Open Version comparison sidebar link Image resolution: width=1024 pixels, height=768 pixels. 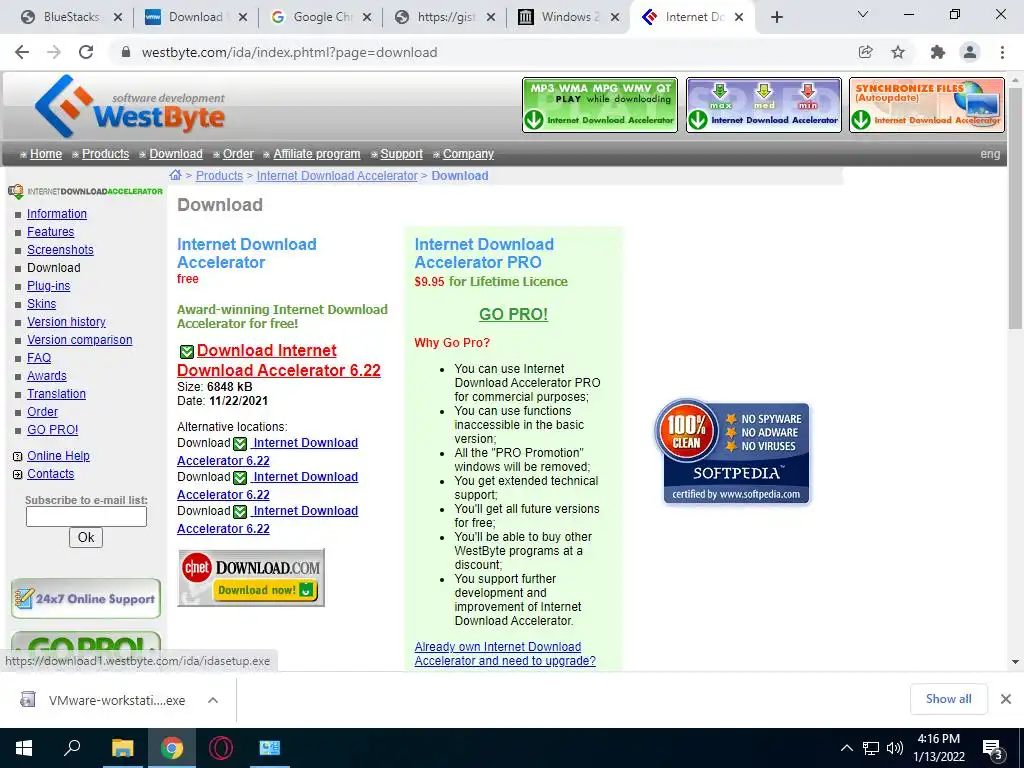click(x=80, y=340)
